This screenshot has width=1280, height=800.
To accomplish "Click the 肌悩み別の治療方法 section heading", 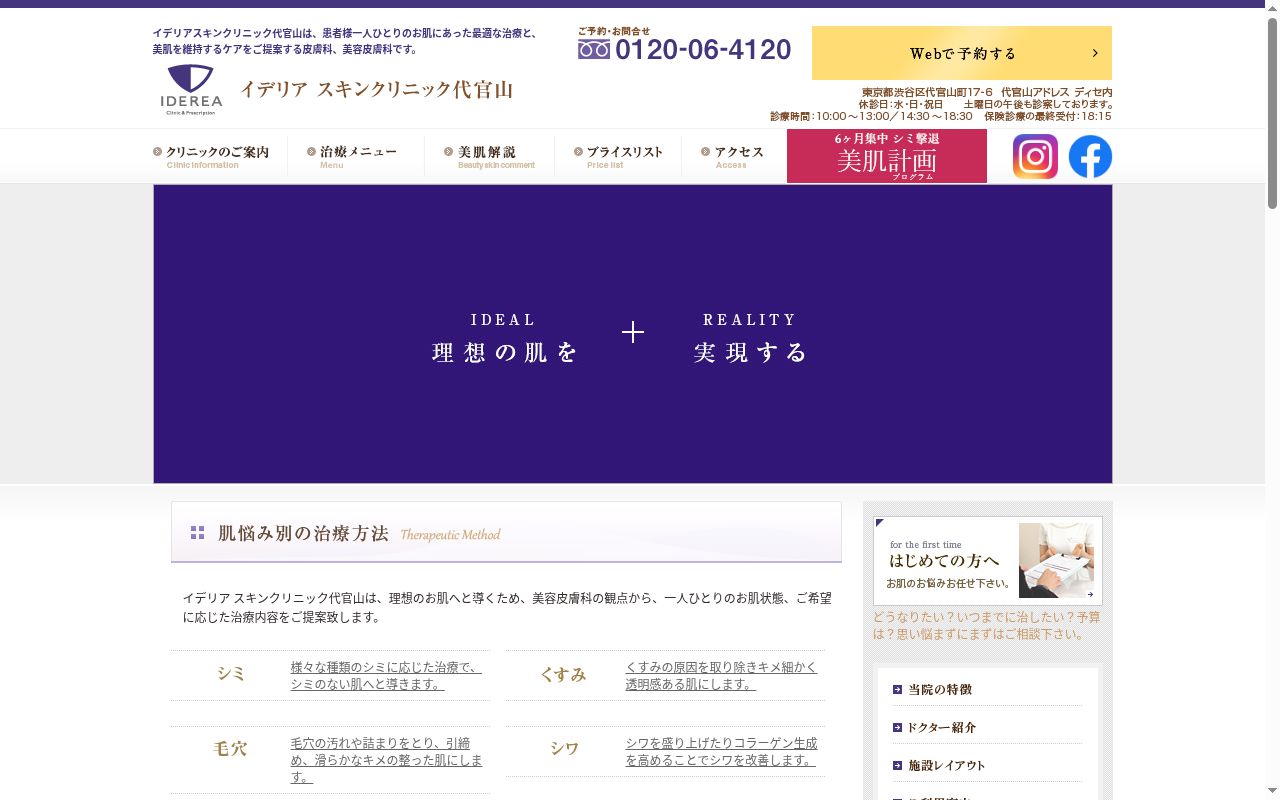I will 506,533.
